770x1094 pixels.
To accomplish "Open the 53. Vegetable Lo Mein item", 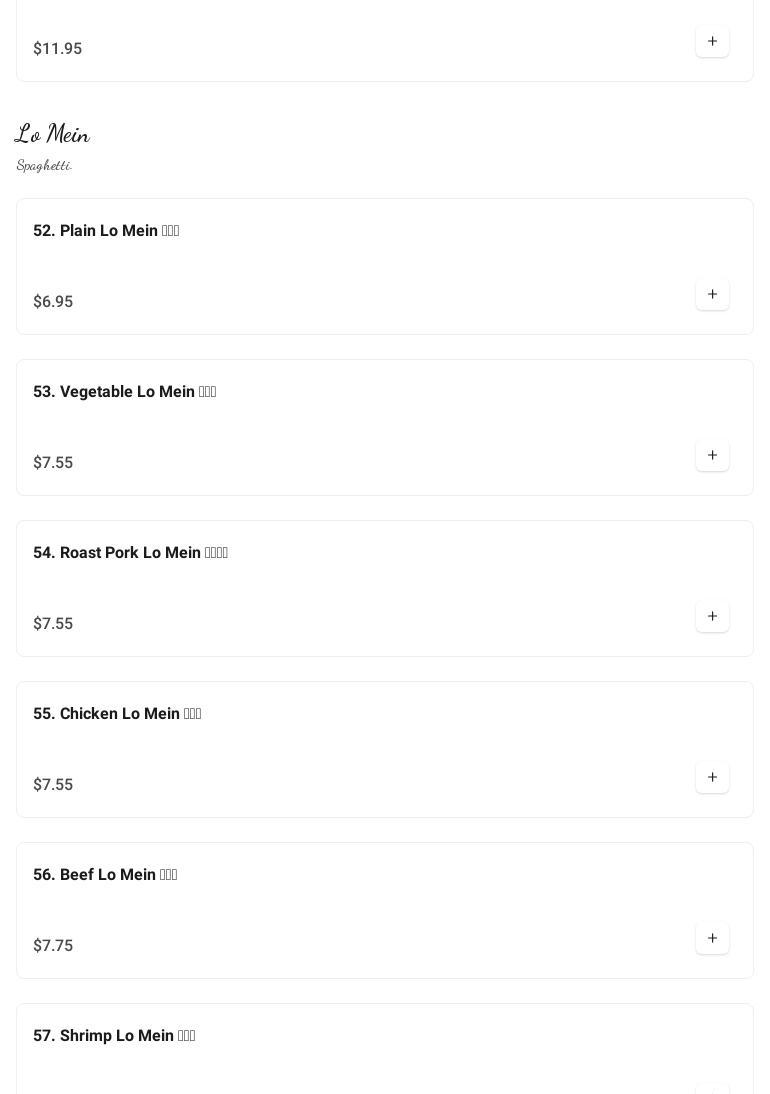I will coord(124,392).
